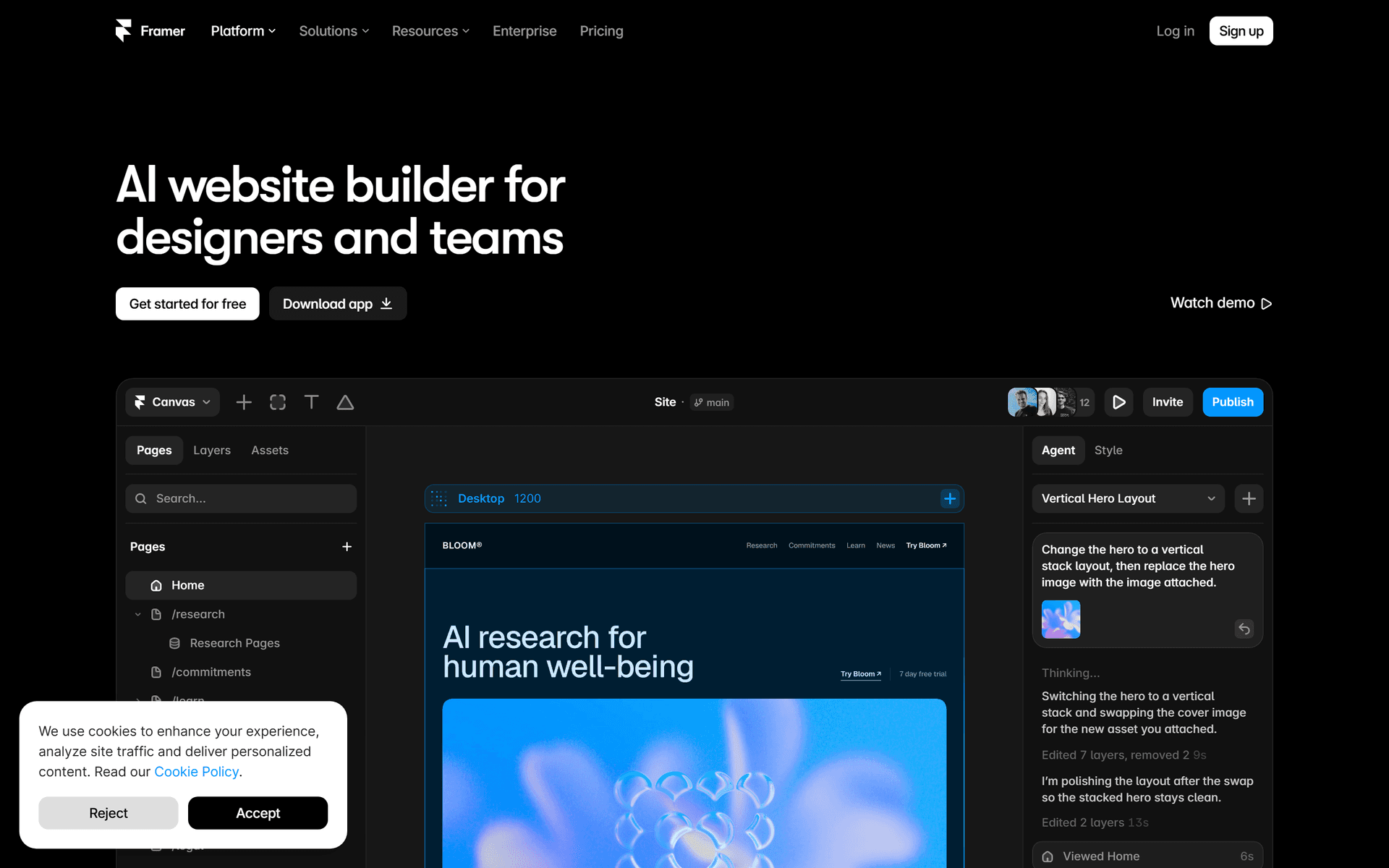Open the Solutions dropdown menu
Screen dimensions: 1389x868
334,31
